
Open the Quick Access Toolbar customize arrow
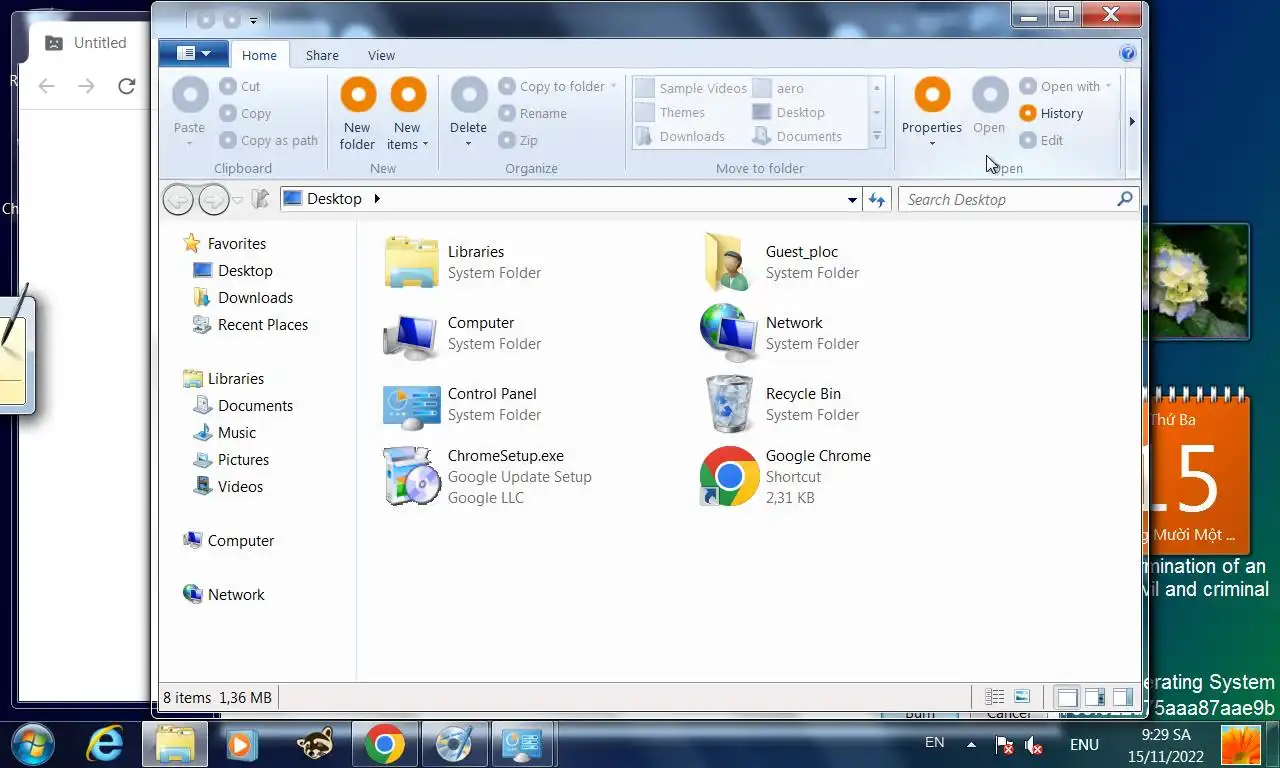point(253,20)
